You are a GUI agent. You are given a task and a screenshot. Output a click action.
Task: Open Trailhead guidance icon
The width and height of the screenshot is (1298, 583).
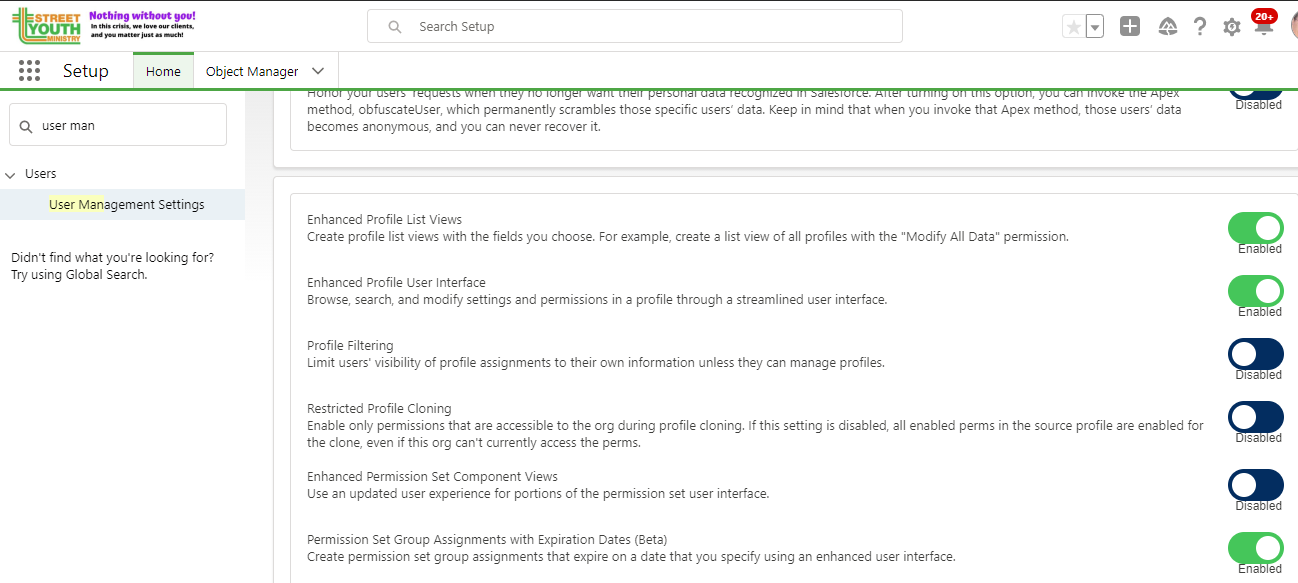point(1167,27)
